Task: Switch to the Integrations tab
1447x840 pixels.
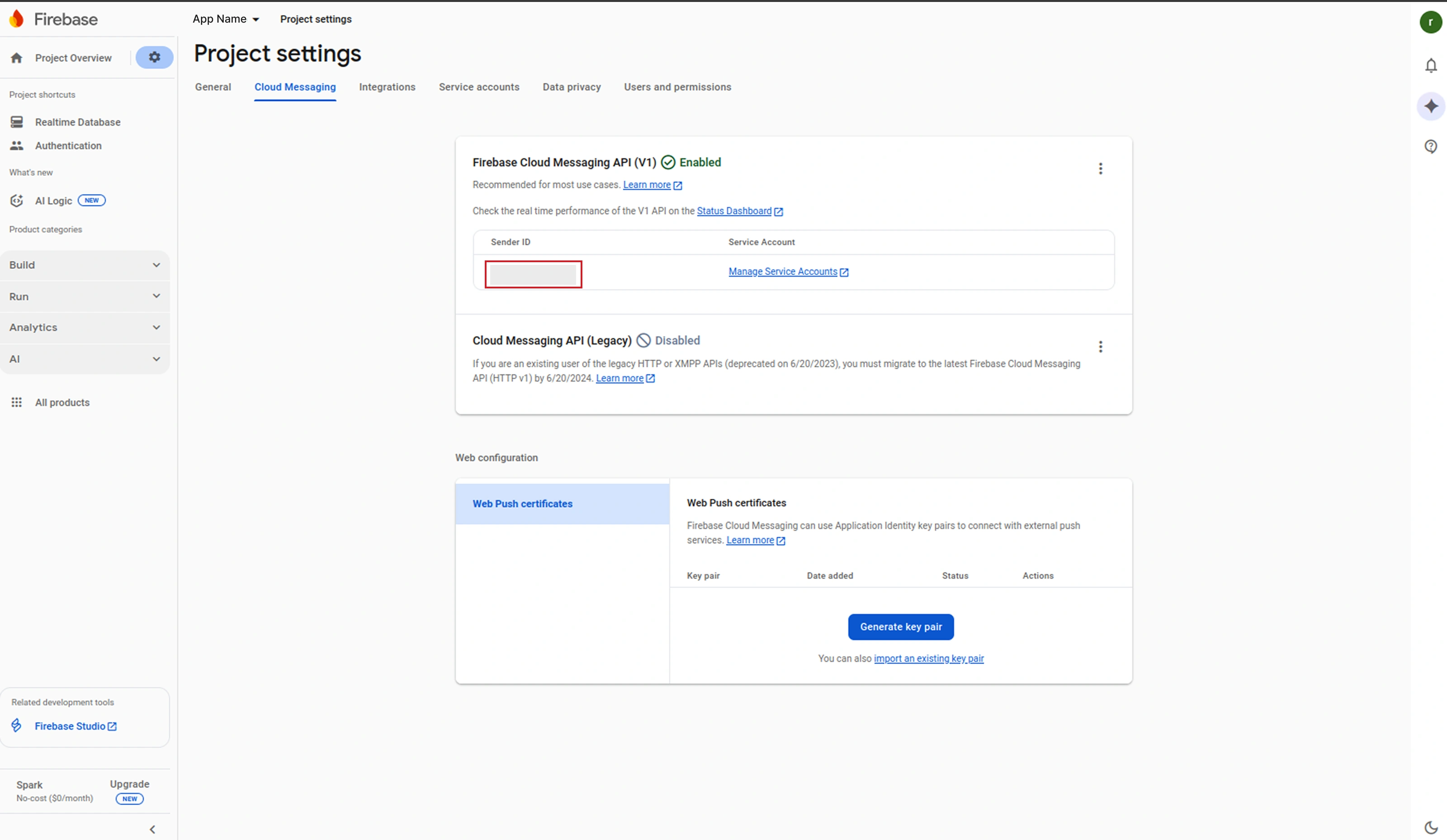Action: click(x=387, y=87)
